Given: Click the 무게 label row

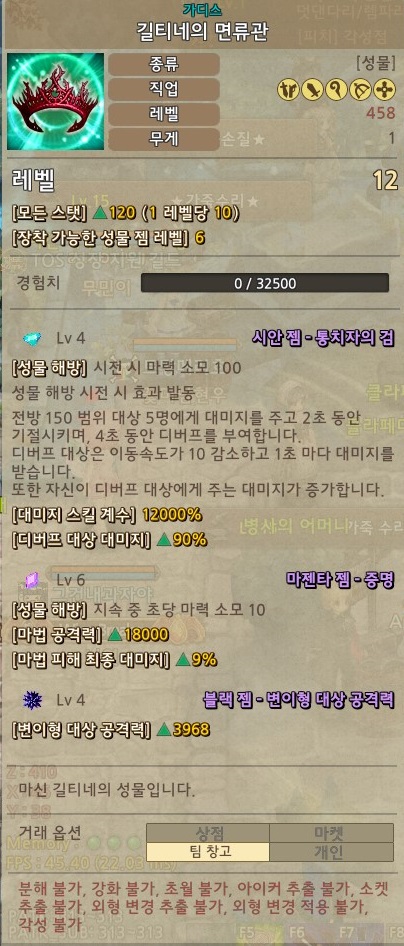Looking at the screenshot, I should point(163,139).
